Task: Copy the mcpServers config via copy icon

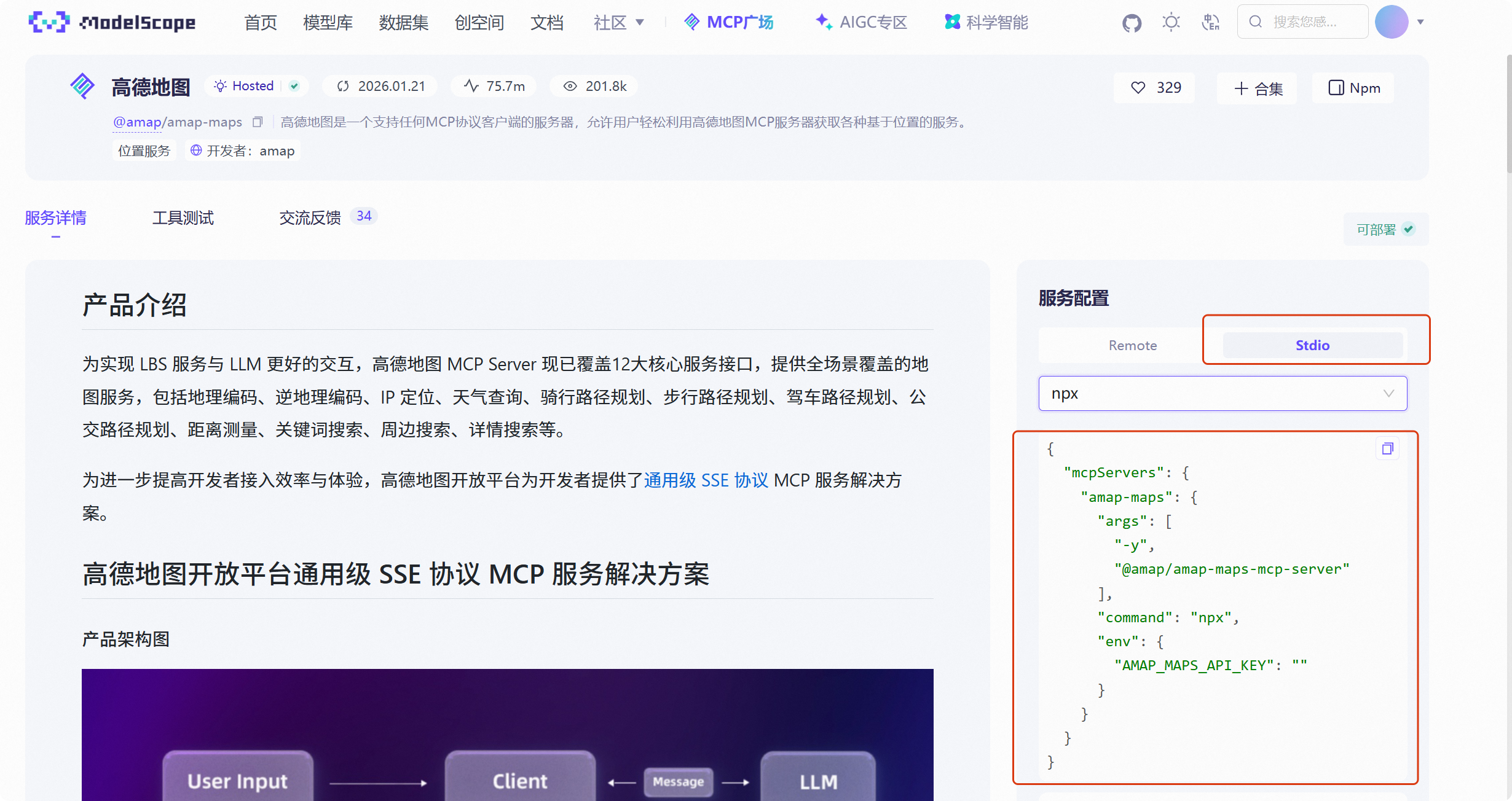Action: 1387,448
